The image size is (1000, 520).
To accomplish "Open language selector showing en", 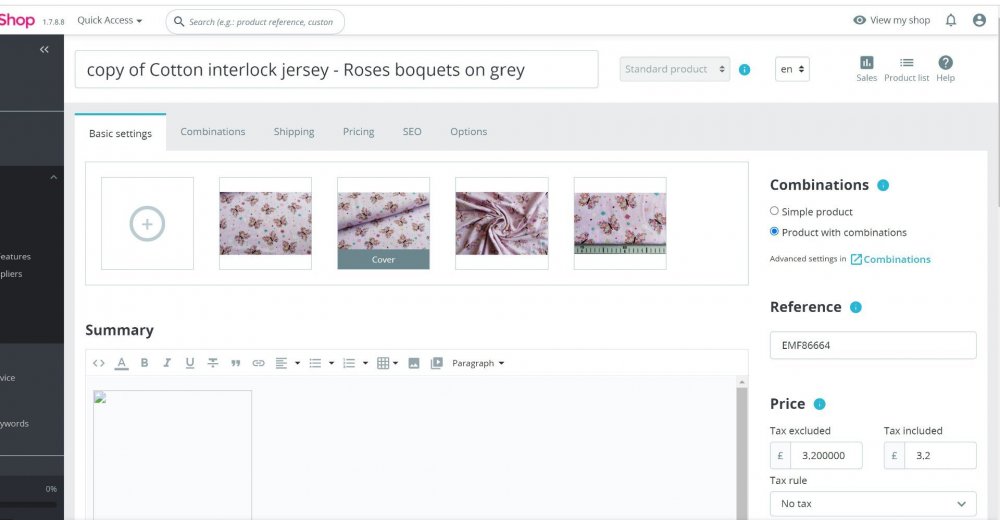I will click(792, 69).
